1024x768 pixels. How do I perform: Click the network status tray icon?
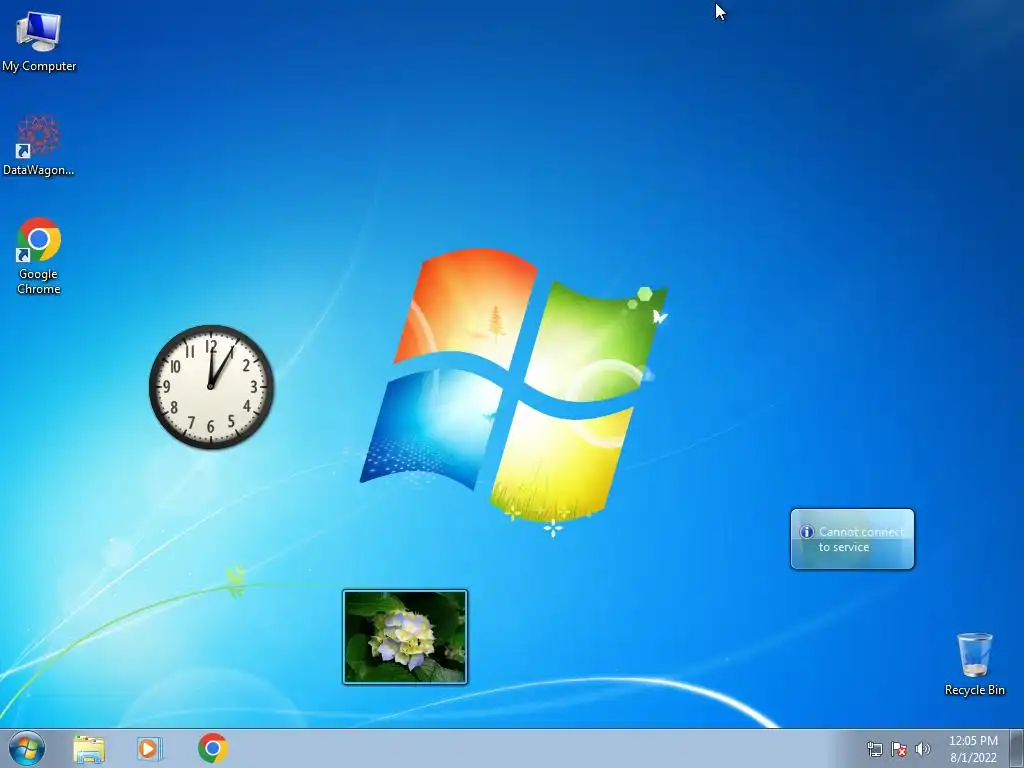click(x=874, y=749)
